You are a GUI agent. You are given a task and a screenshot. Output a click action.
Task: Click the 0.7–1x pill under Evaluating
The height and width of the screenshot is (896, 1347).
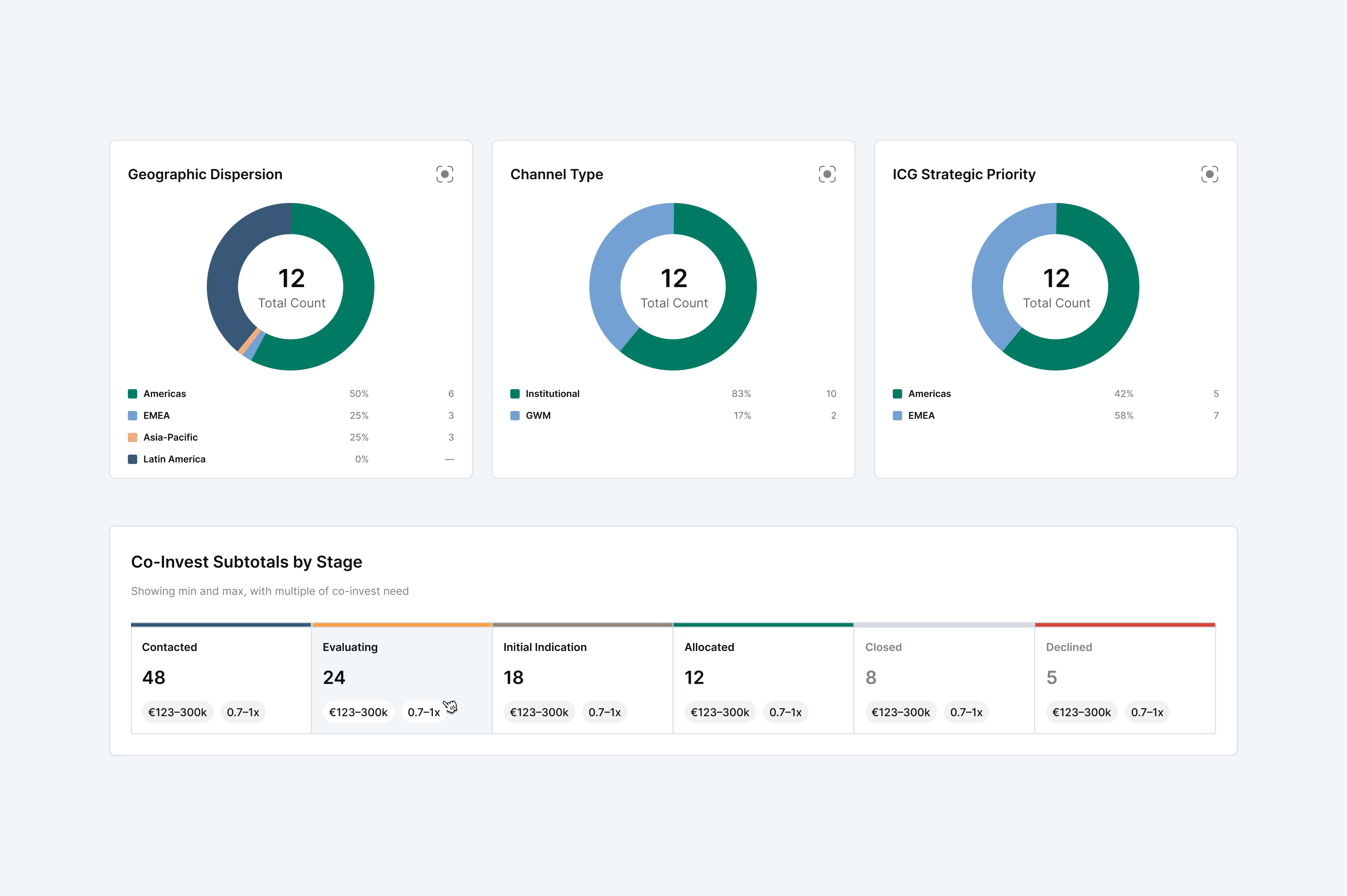[x=424, y=712]
